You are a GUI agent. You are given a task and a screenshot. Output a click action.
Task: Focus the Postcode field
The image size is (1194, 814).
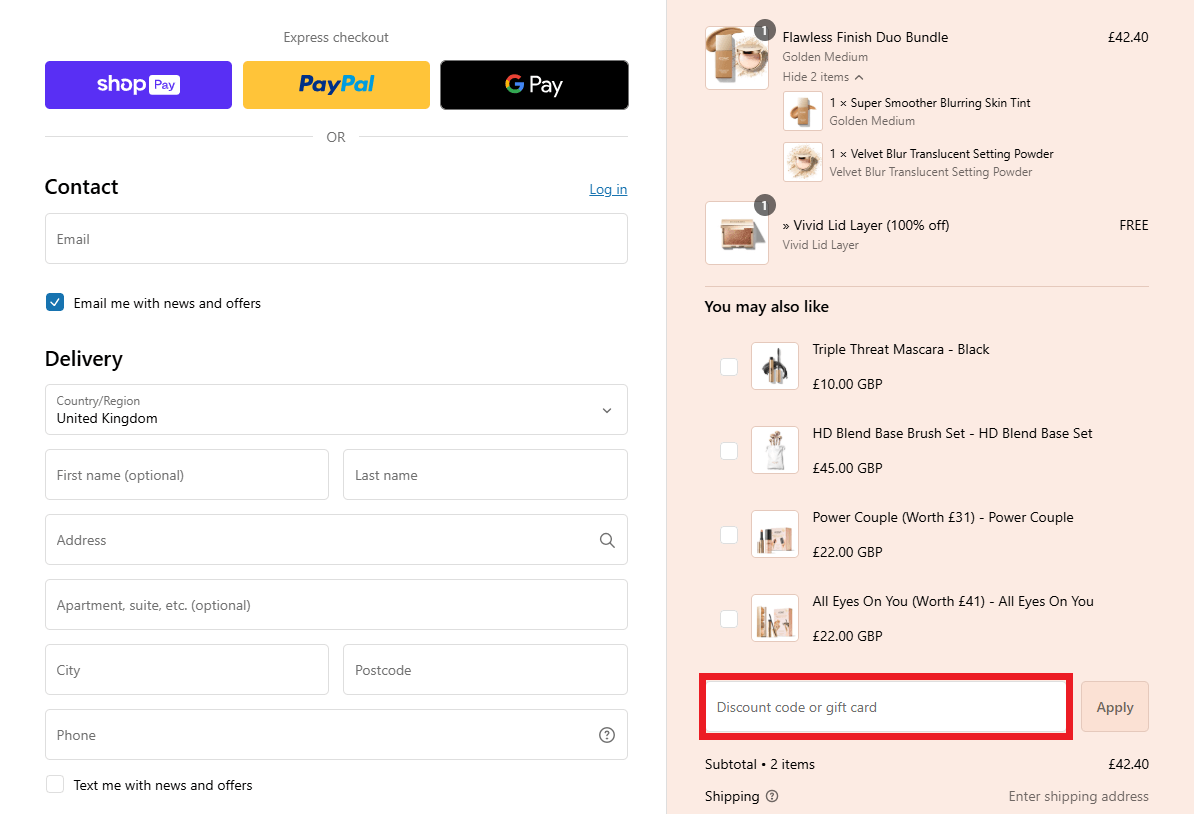pos(485,669)
